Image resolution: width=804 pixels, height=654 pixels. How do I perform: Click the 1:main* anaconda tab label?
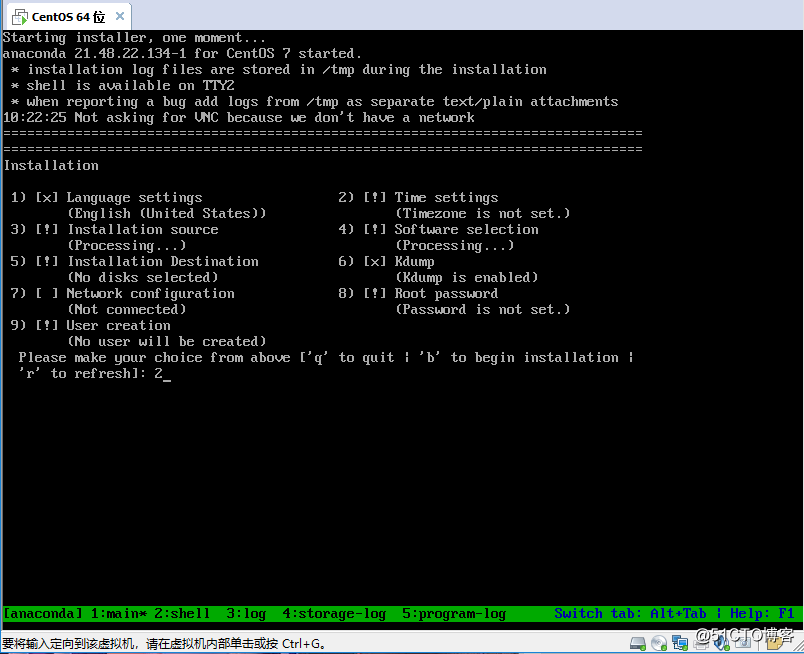[118, 613]
